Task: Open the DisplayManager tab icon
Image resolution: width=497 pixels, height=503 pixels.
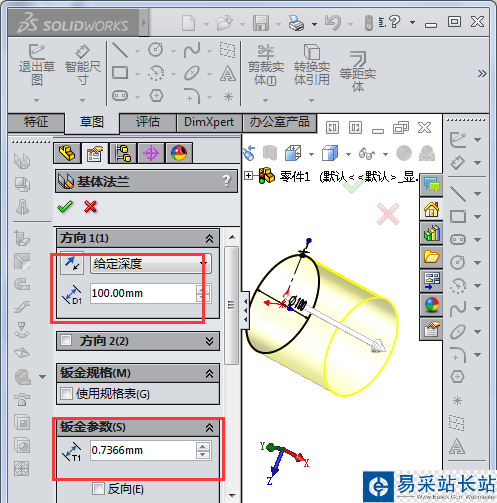Action: click(179, 153)
